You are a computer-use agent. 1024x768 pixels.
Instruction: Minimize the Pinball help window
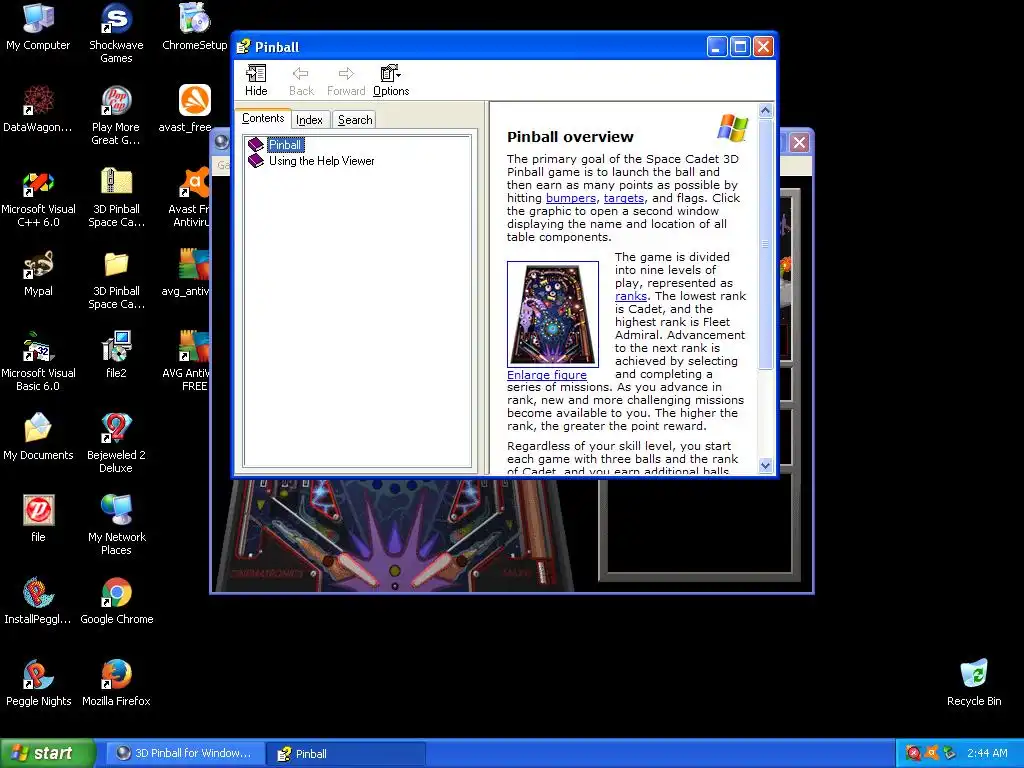pyautogui.click(x=716, y=47)
